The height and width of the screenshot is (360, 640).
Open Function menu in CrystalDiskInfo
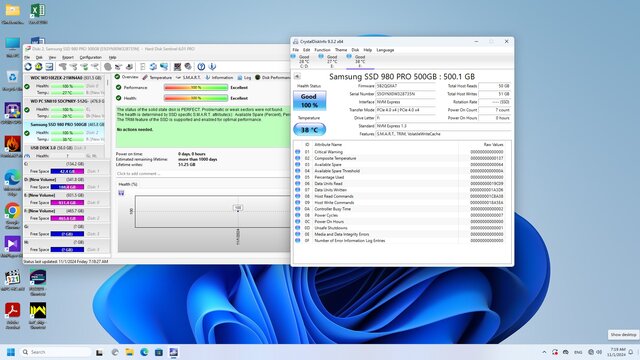(322, 50)
